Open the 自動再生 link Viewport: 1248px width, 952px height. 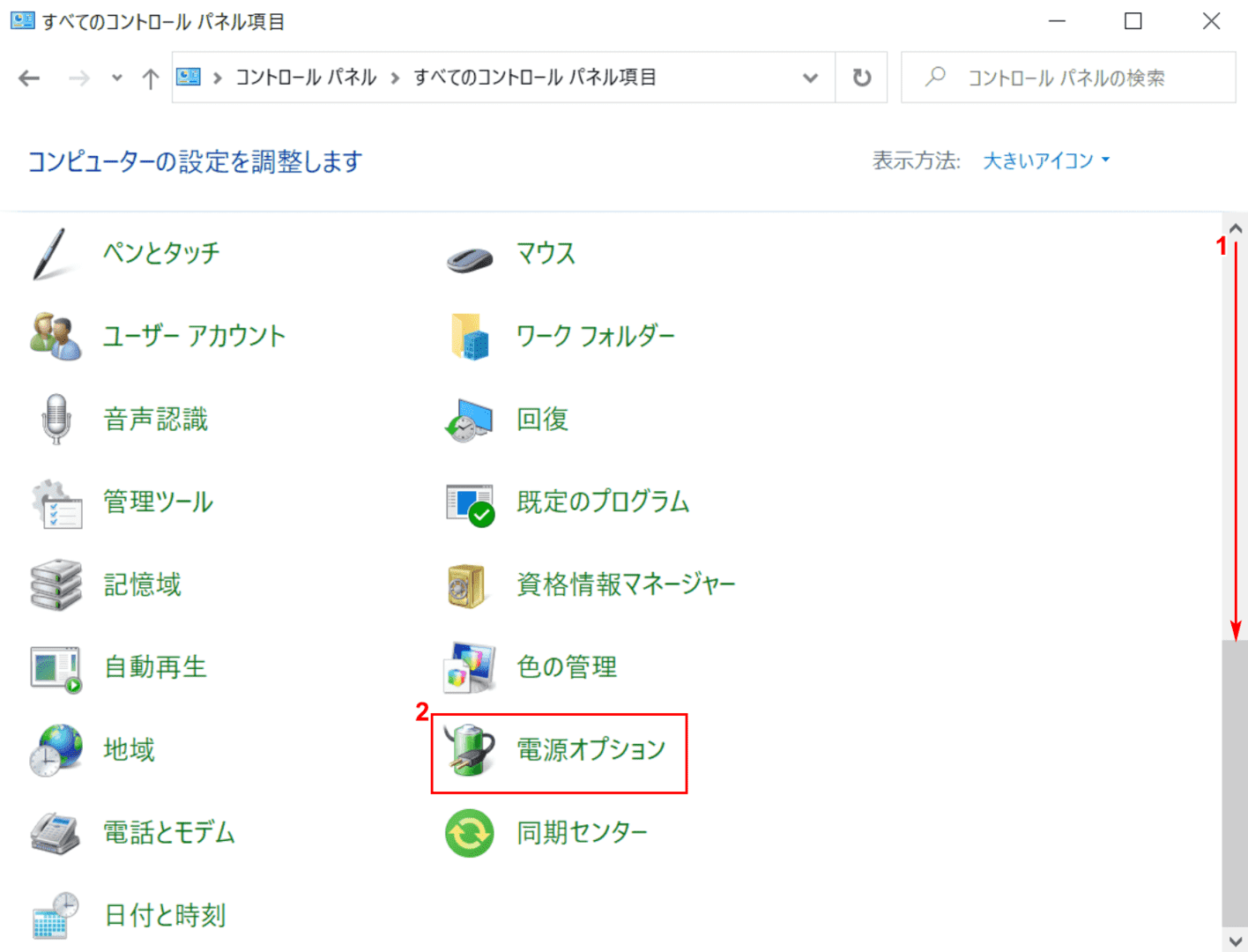[x=155, y=667]
